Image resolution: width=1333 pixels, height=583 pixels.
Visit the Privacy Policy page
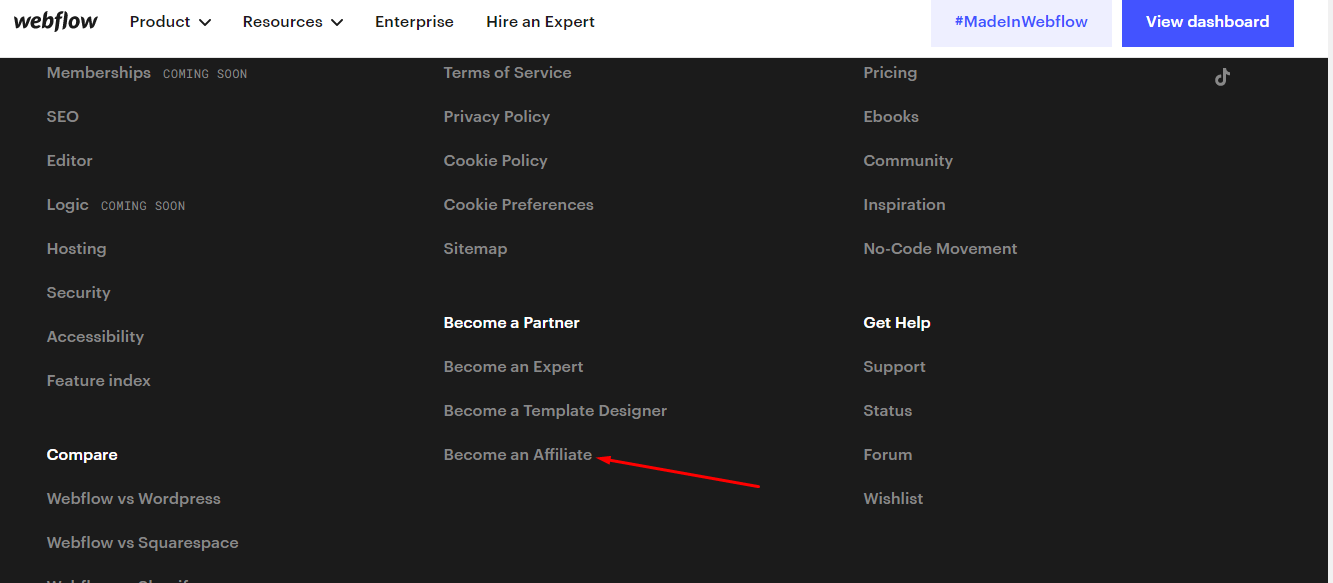pos(497,117)
